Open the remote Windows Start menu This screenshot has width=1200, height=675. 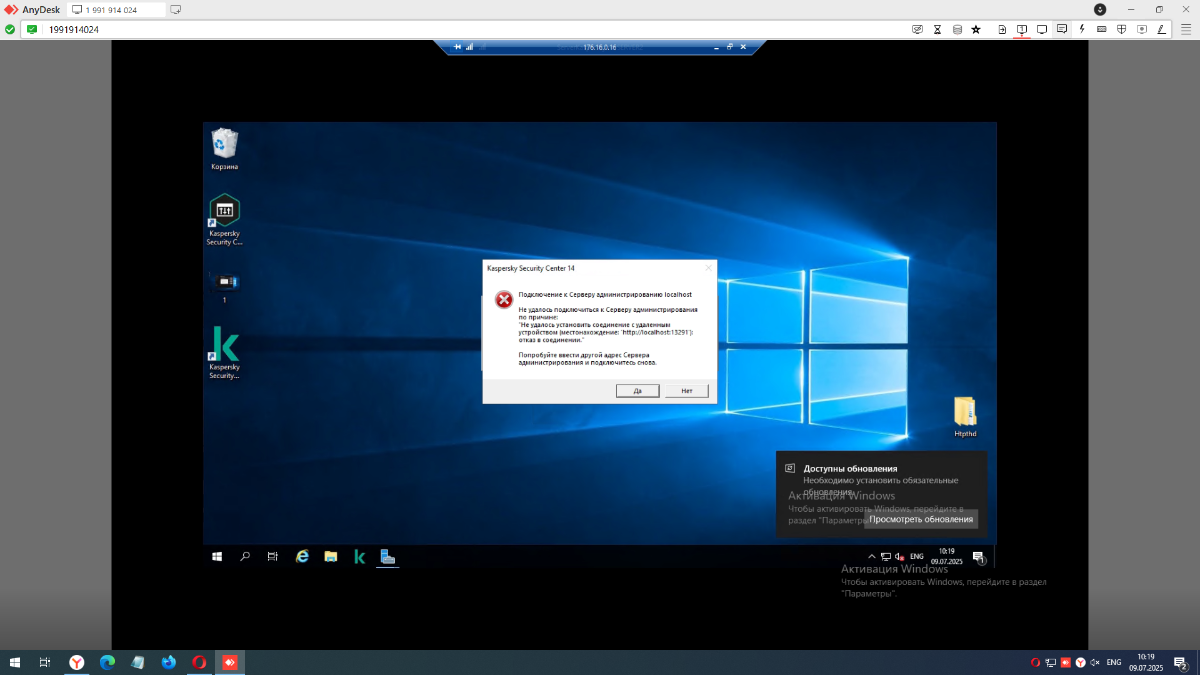tap(217, 557)
